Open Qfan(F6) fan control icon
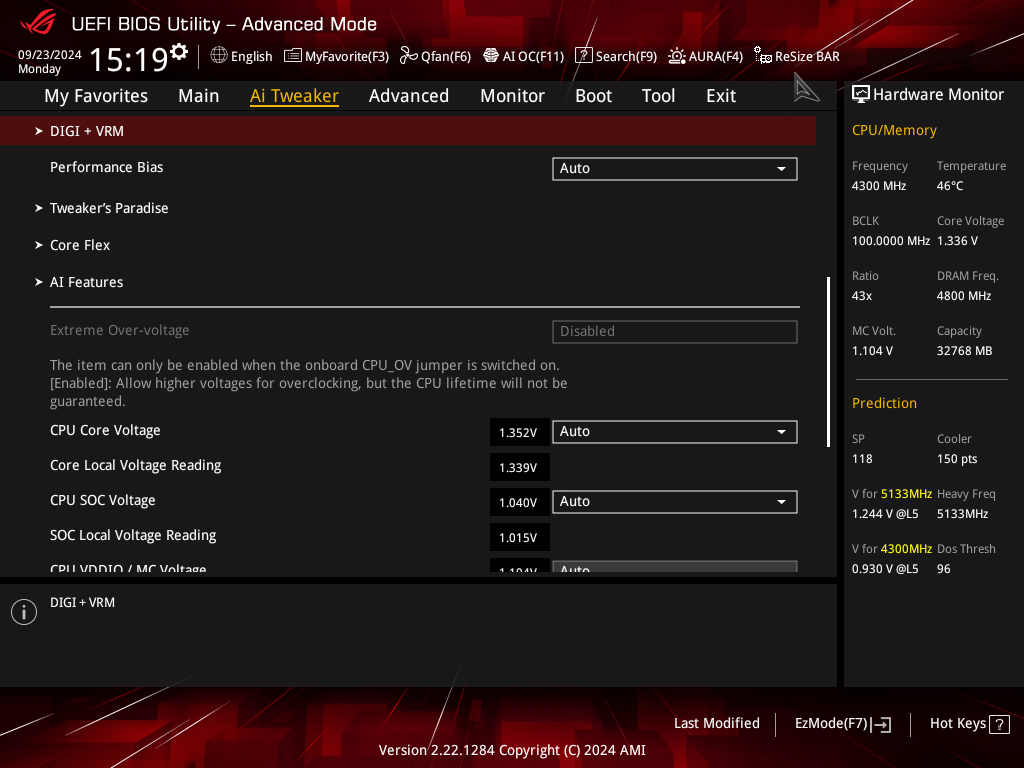Viewport: 1024px width, 768px height. [408, 56]
